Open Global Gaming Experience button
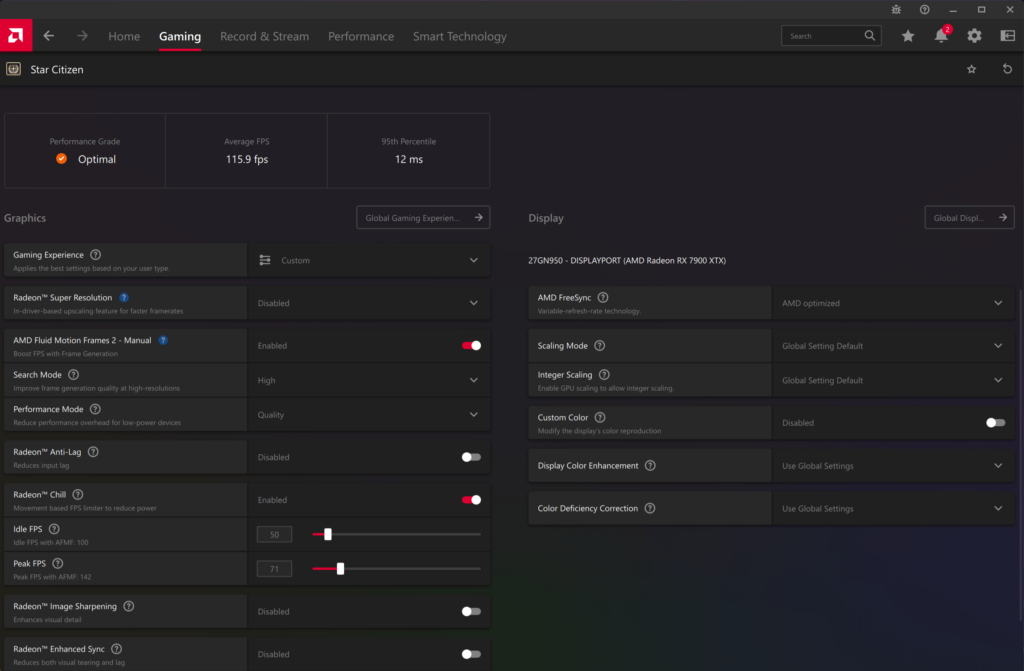The height and width of the screenshot is (671, 1024). pyautogui.click(x=423, y=218)
